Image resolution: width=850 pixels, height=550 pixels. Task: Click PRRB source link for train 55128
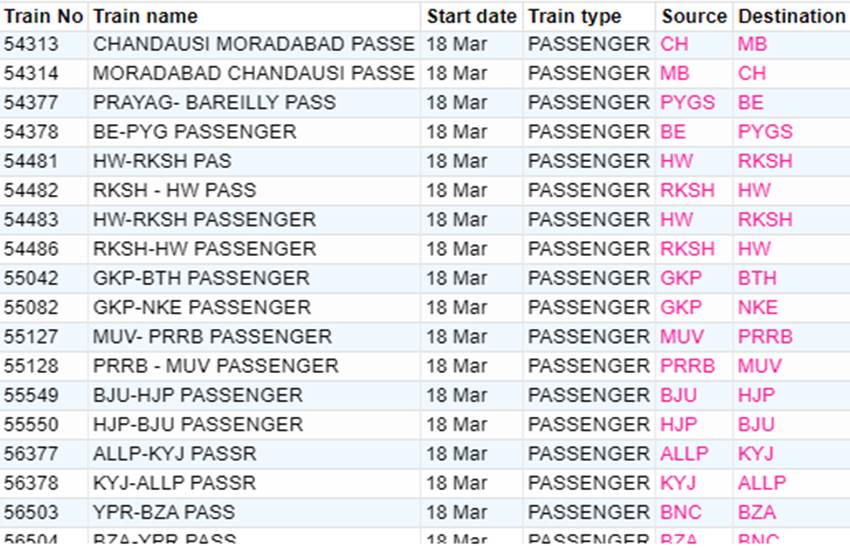point(687,366)
